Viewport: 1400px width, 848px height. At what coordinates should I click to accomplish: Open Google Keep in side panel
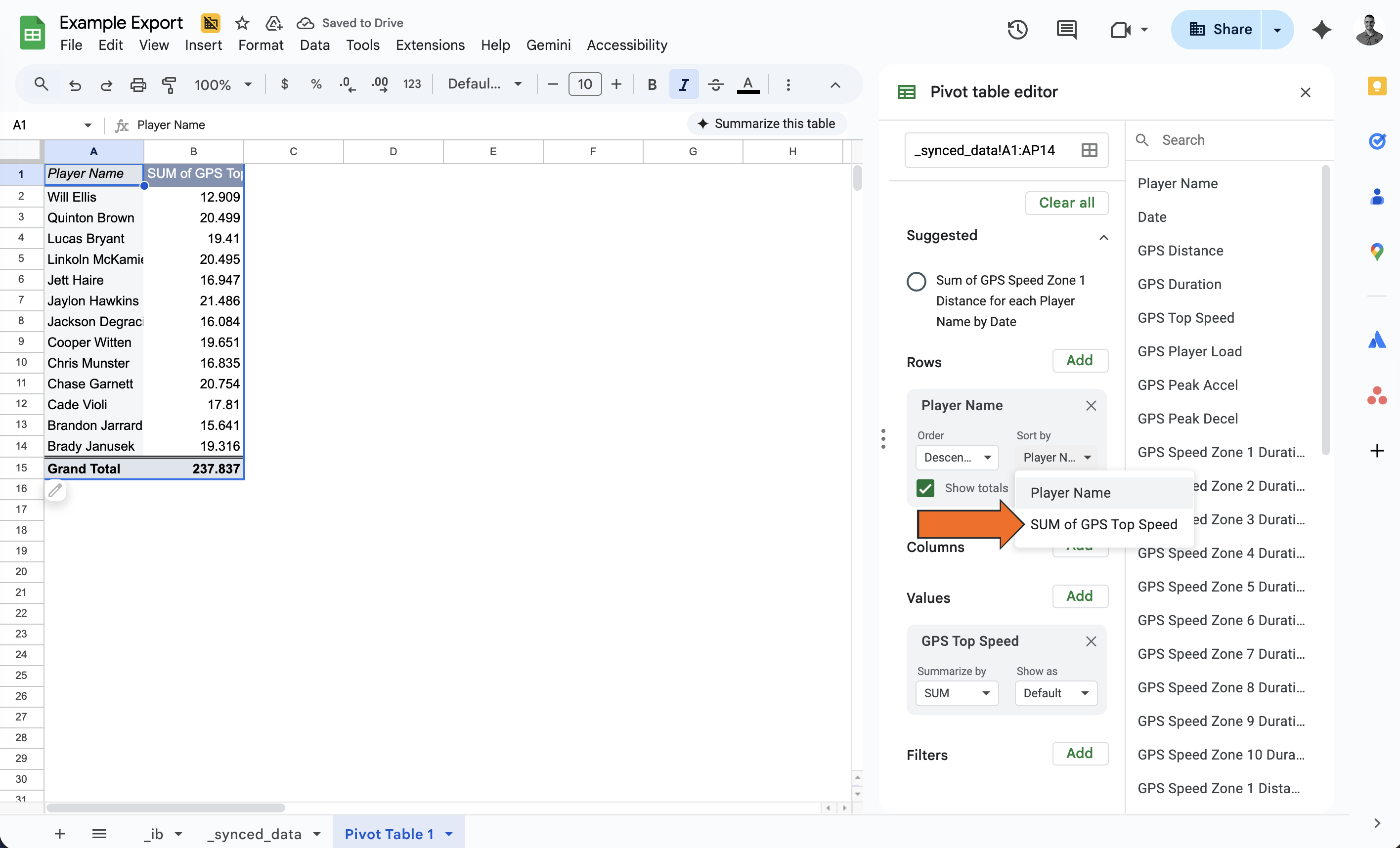coord(1376,86)
